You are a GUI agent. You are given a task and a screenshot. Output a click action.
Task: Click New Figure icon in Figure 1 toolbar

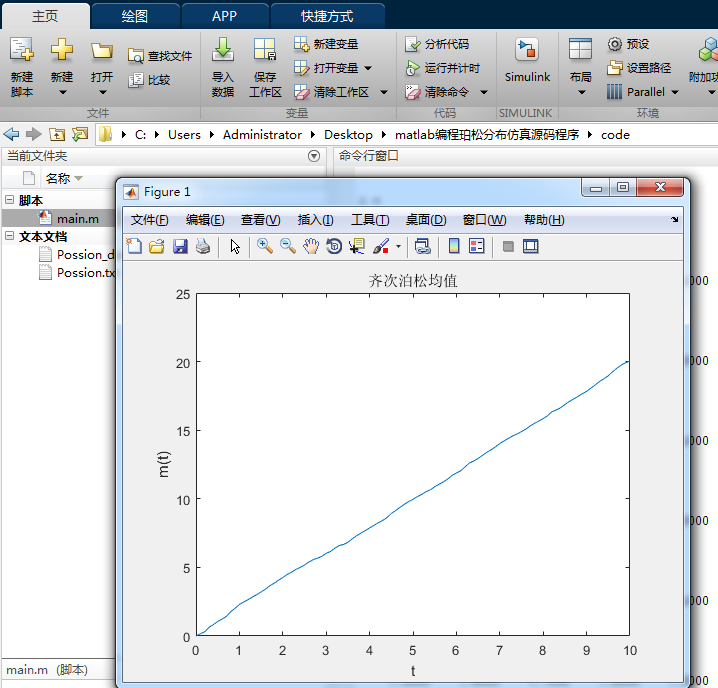pos(134,246)
